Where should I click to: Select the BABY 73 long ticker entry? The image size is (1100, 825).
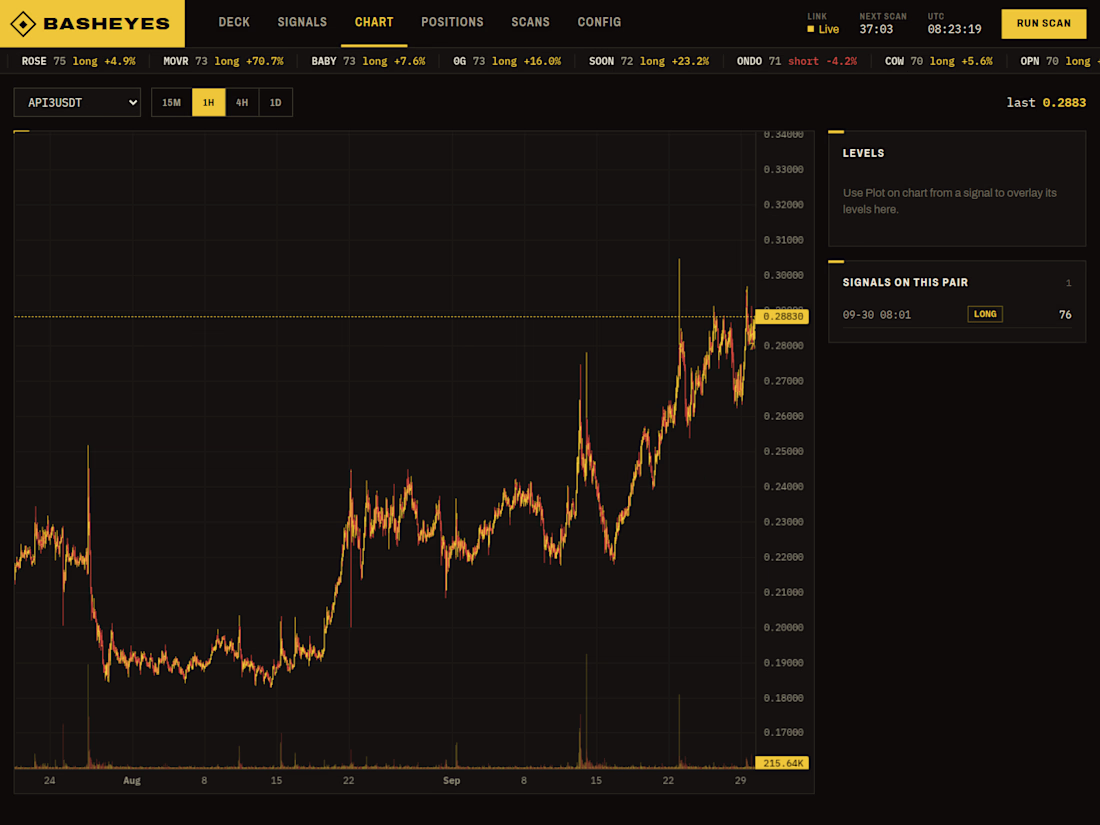coord(368,61)
